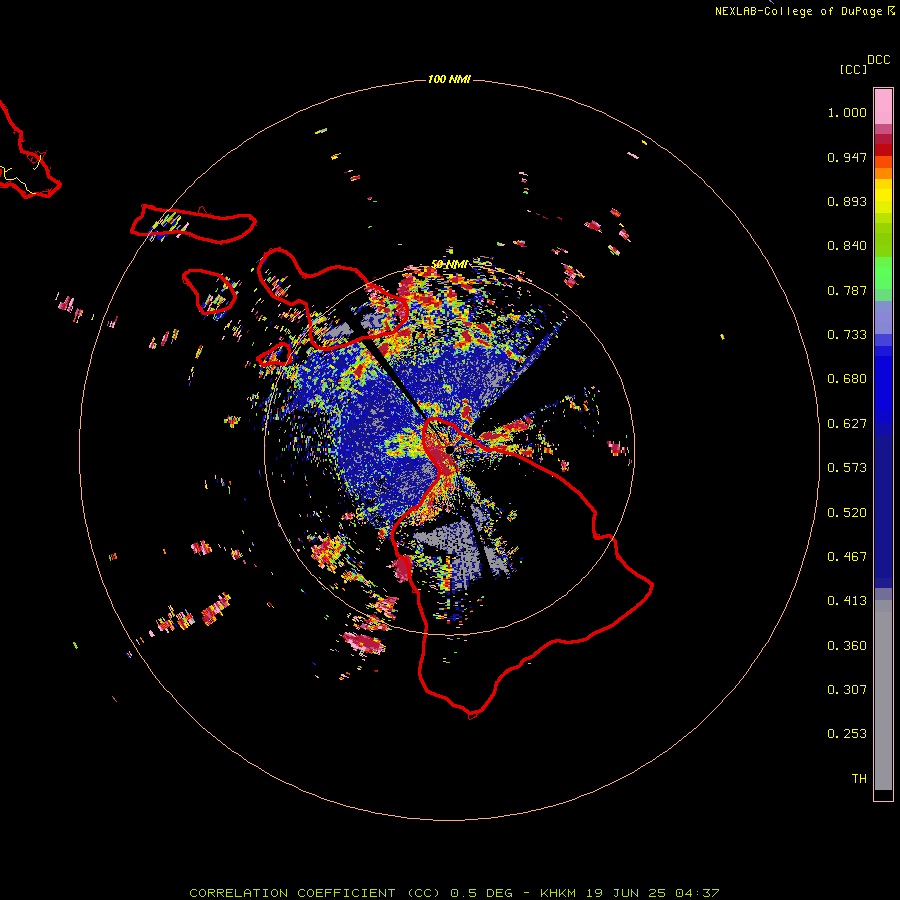This screenshot has width=900, height=900.
Task: Select the 0.253 value on the color scale
Action: [x=847, y=734]
